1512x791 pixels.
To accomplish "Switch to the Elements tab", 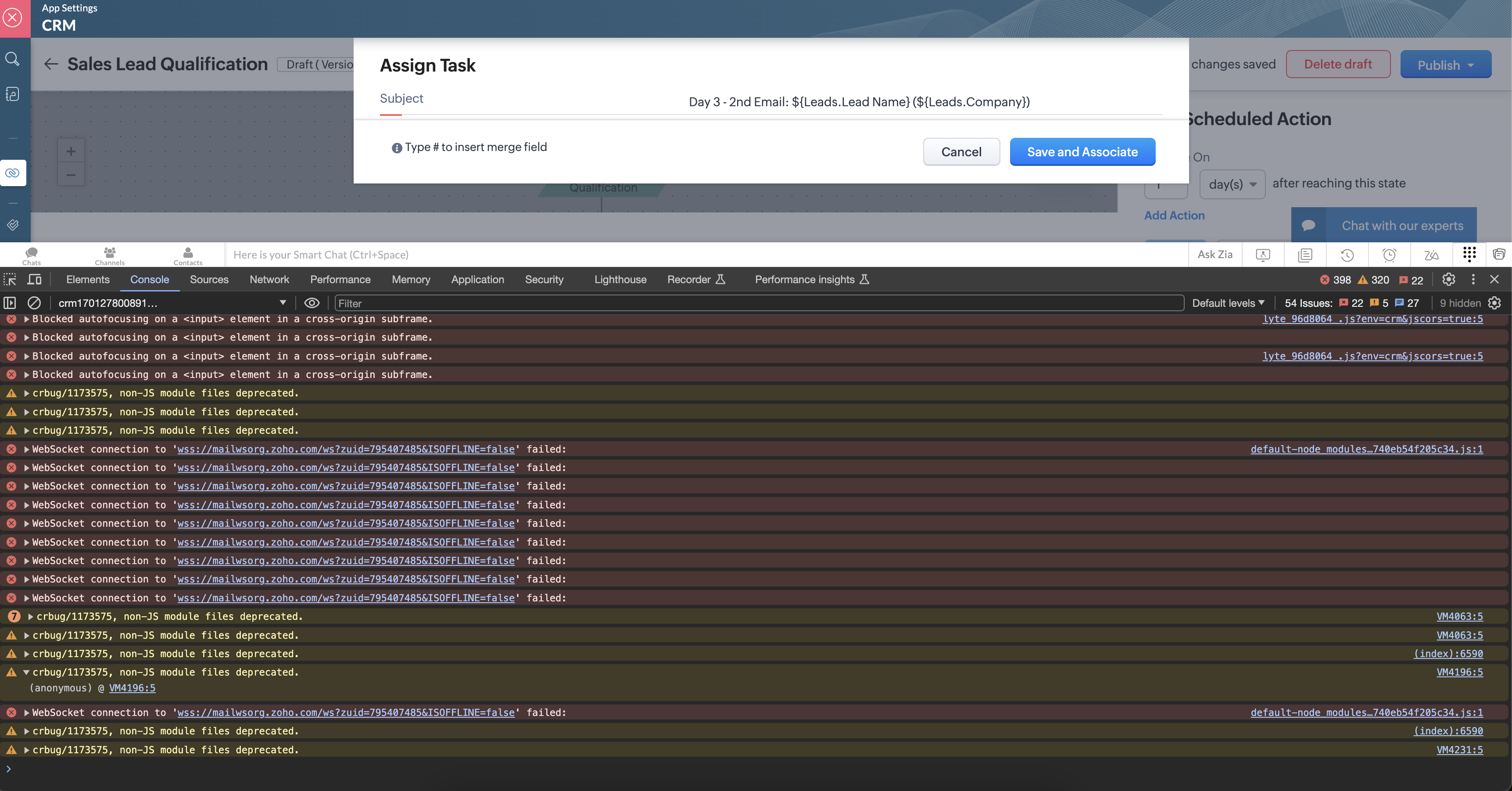I will (87, 280).
